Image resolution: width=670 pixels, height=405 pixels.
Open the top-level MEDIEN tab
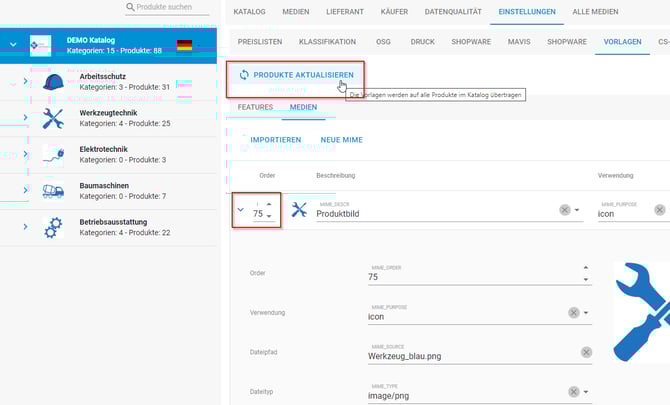pyautogui.click(x=296, y=12)
